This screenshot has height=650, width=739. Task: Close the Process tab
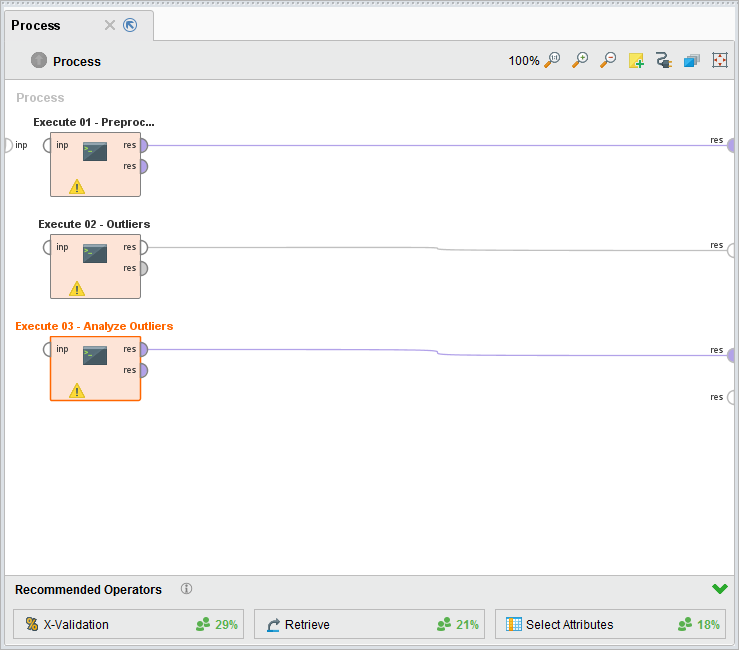point(110,25)
